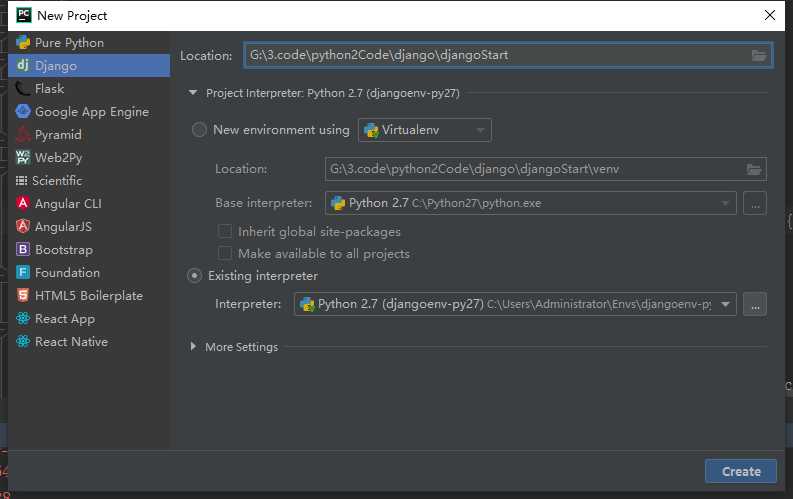
Task: Click the Create button
Action: [741, 471]
